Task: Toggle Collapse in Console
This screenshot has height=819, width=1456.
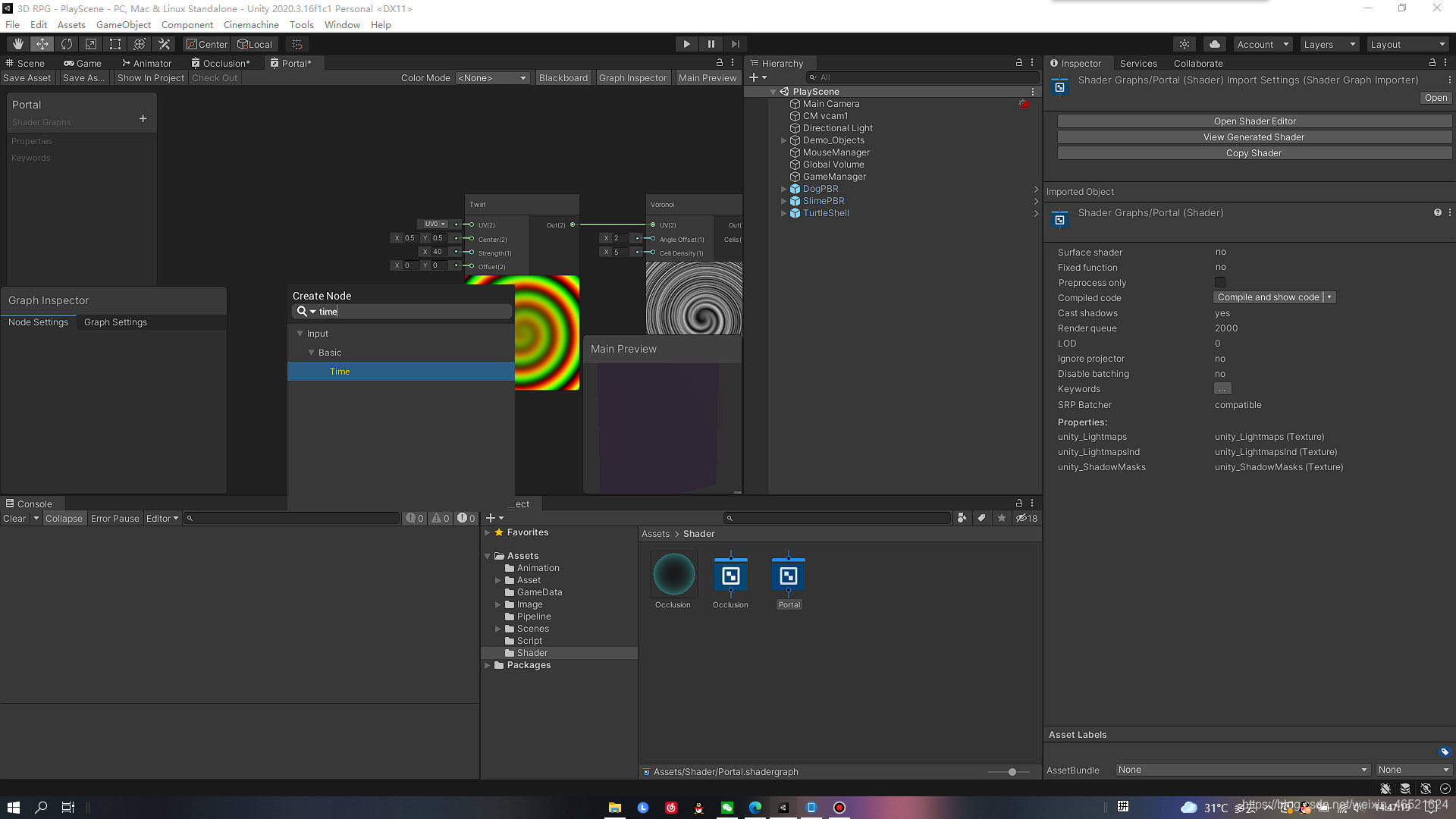Action: point(64,519)
